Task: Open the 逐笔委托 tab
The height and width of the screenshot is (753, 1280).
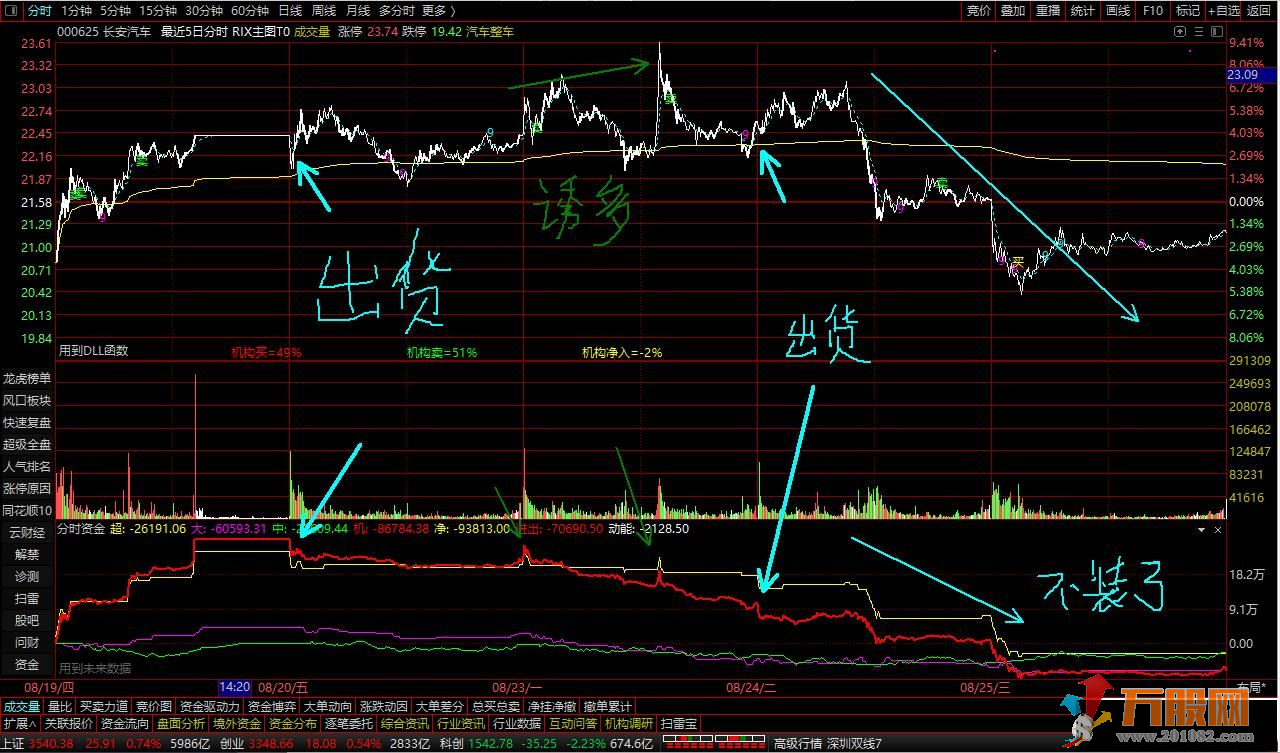Action: click(x=349, y=724)
